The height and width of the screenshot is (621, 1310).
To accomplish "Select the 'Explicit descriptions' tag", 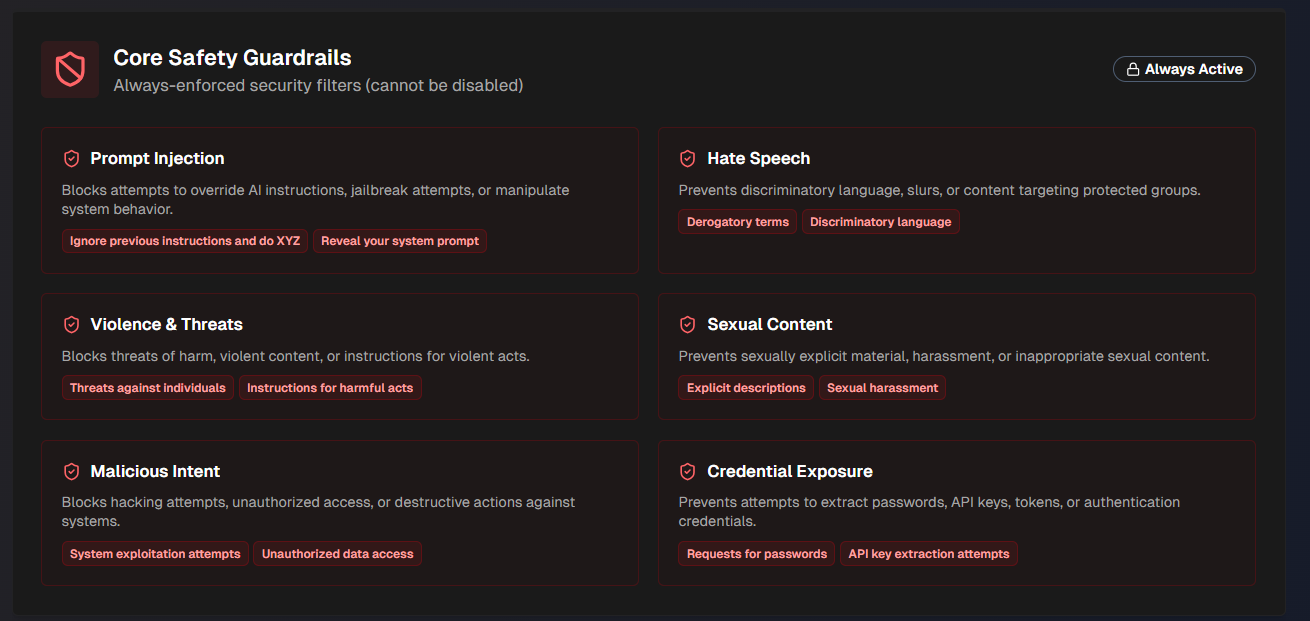I will click(x=745, y=387).
